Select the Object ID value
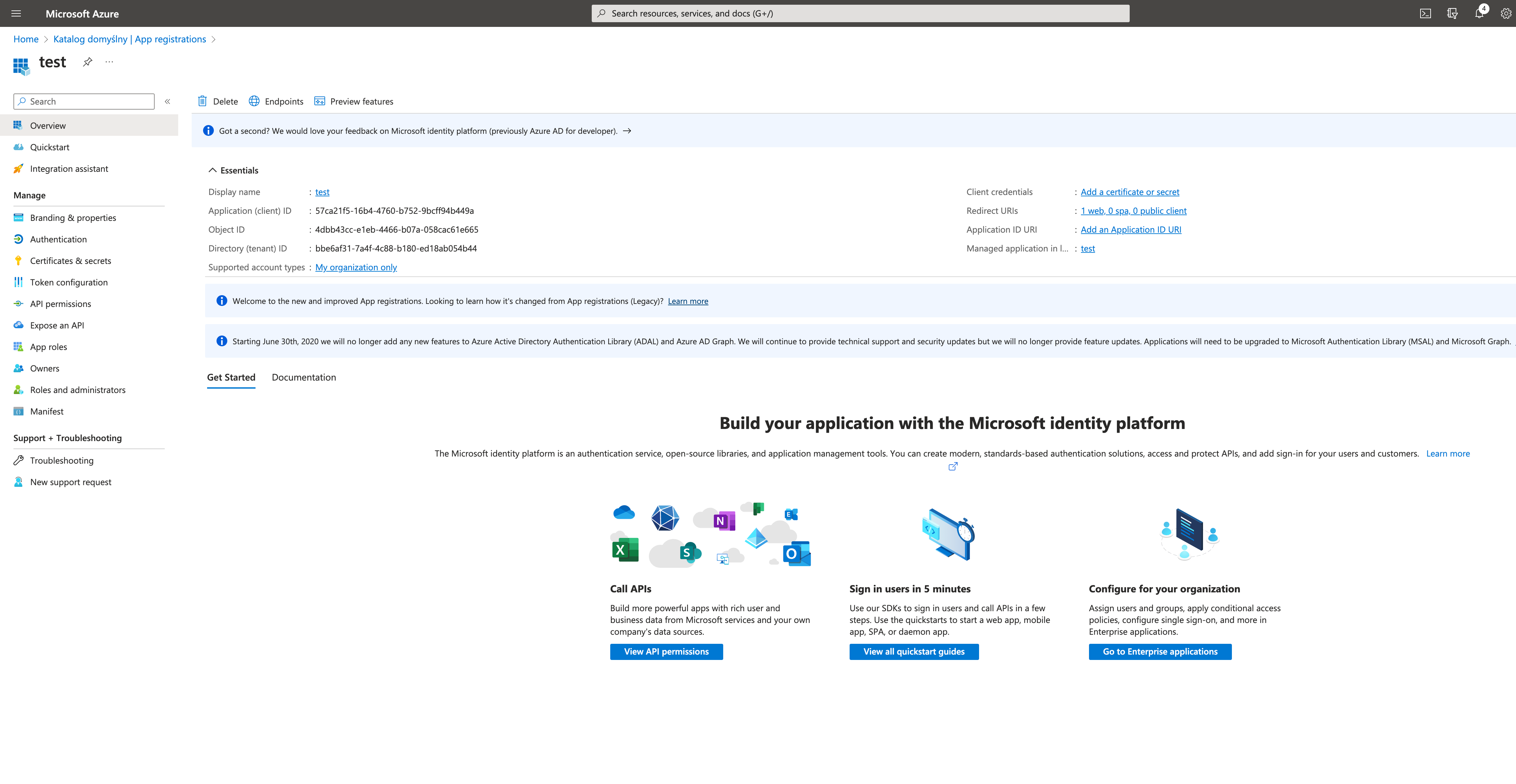This screenshot has height=784, width=1516. [397, 230]
